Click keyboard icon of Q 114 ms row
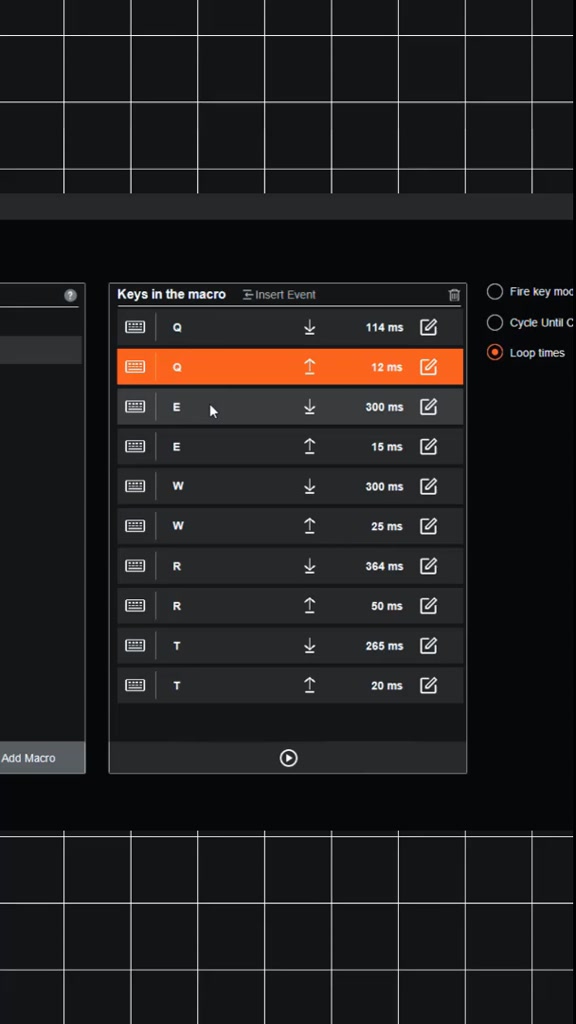Viewport: 576px width, 1024px height. pyautogui.click(x=135, y=327)
